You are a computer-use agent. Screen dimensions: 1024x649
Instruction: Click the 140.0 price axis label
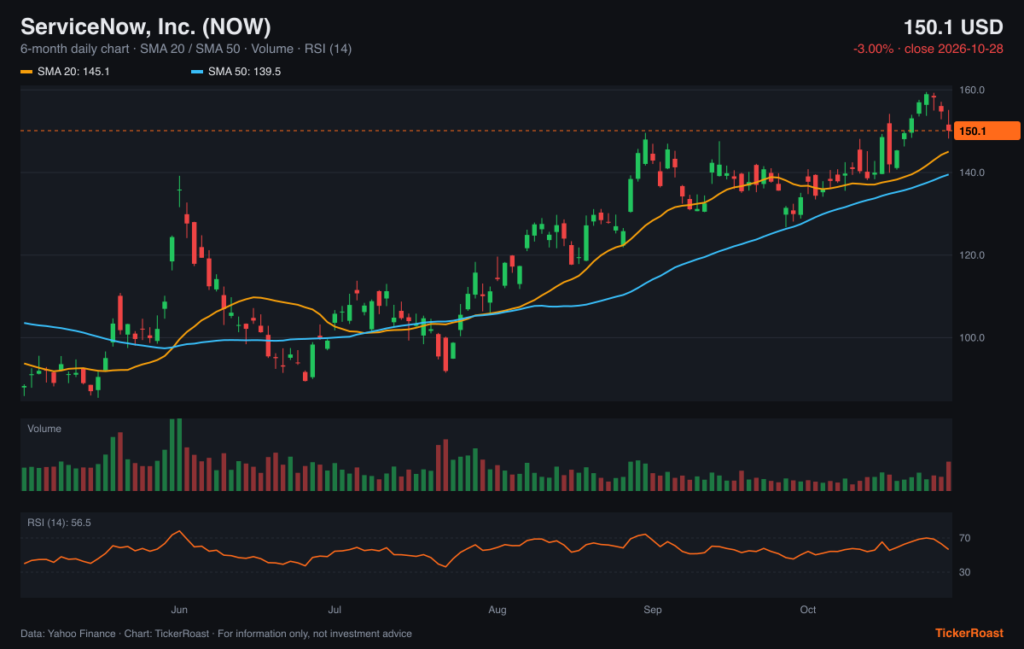(972, 173)
